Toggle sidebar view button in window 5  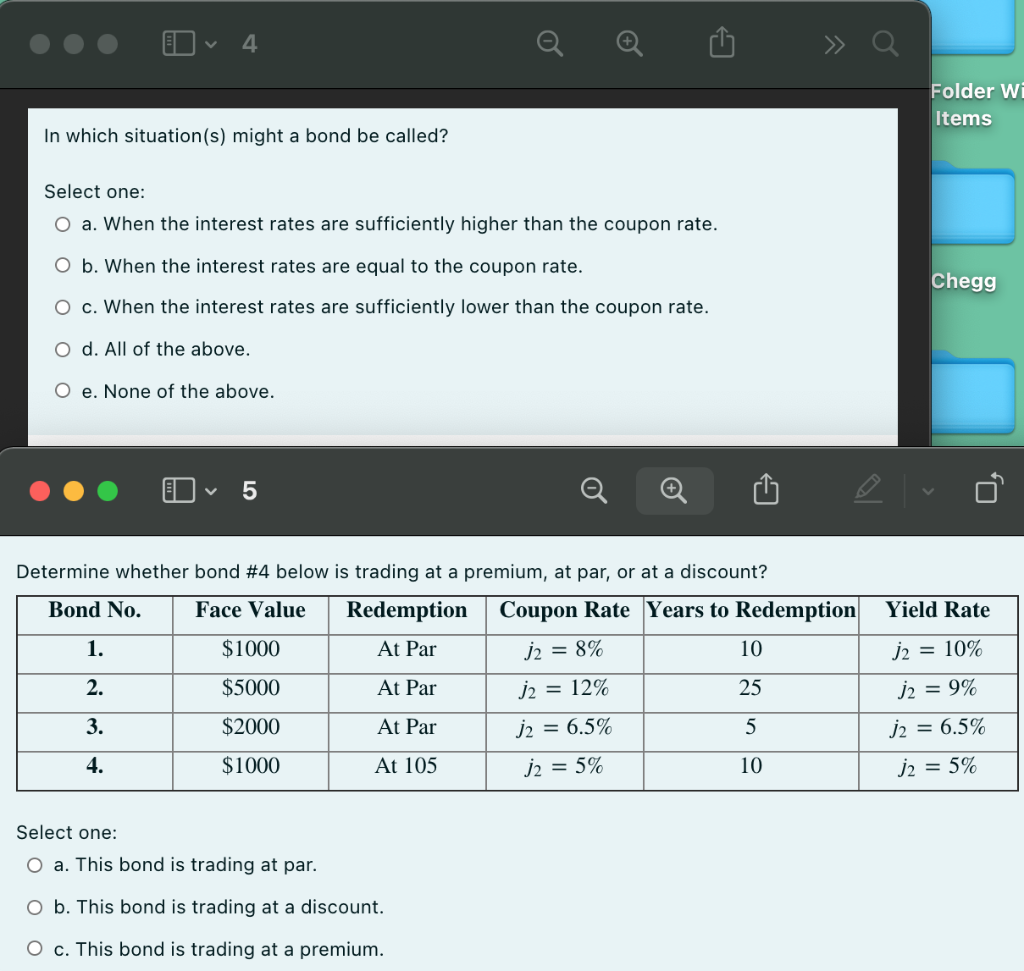[178, 490]
